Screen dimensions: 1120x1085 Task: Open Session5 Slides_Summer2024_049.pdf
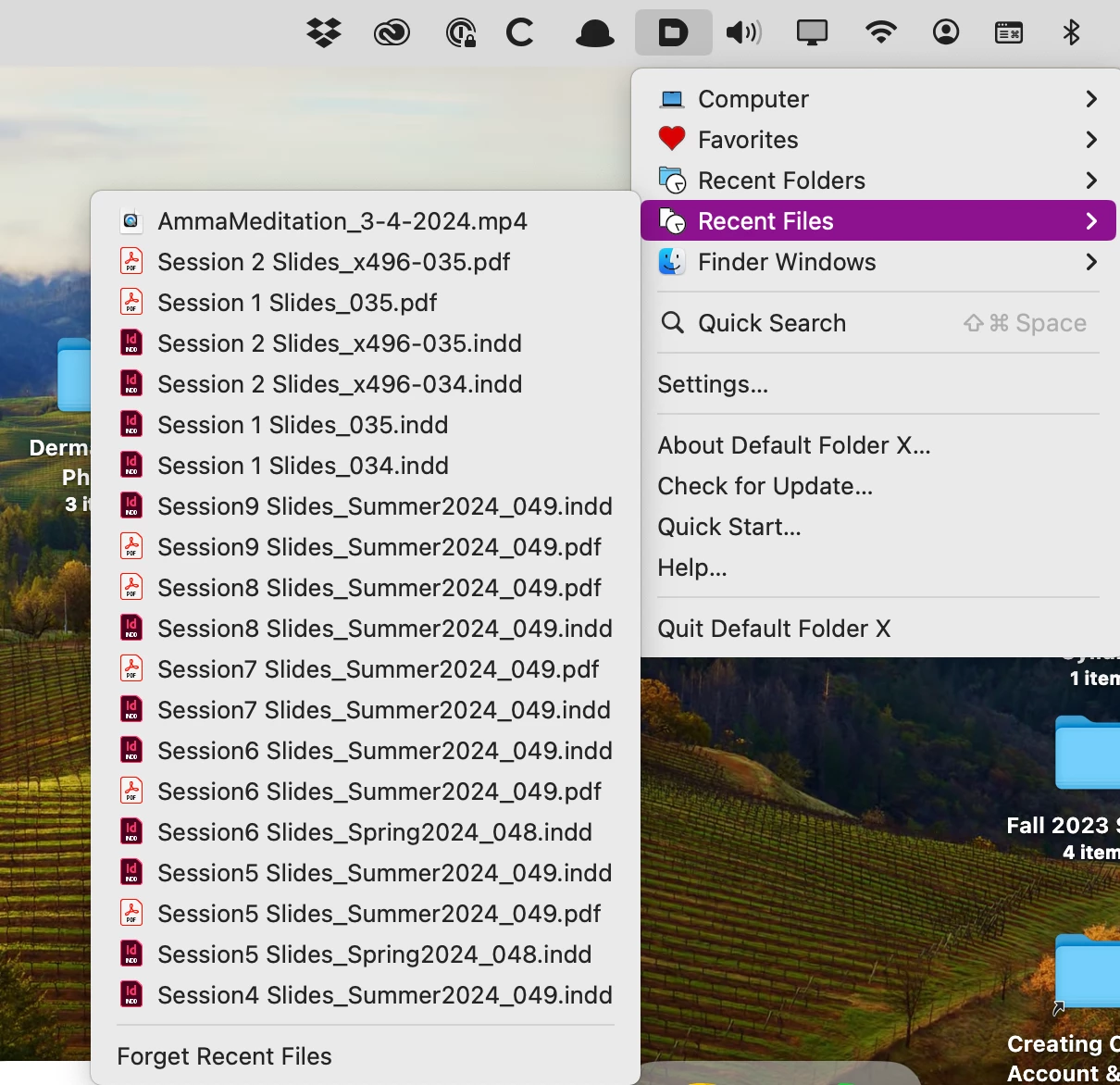pyautogui.click(x=366, y=914)
